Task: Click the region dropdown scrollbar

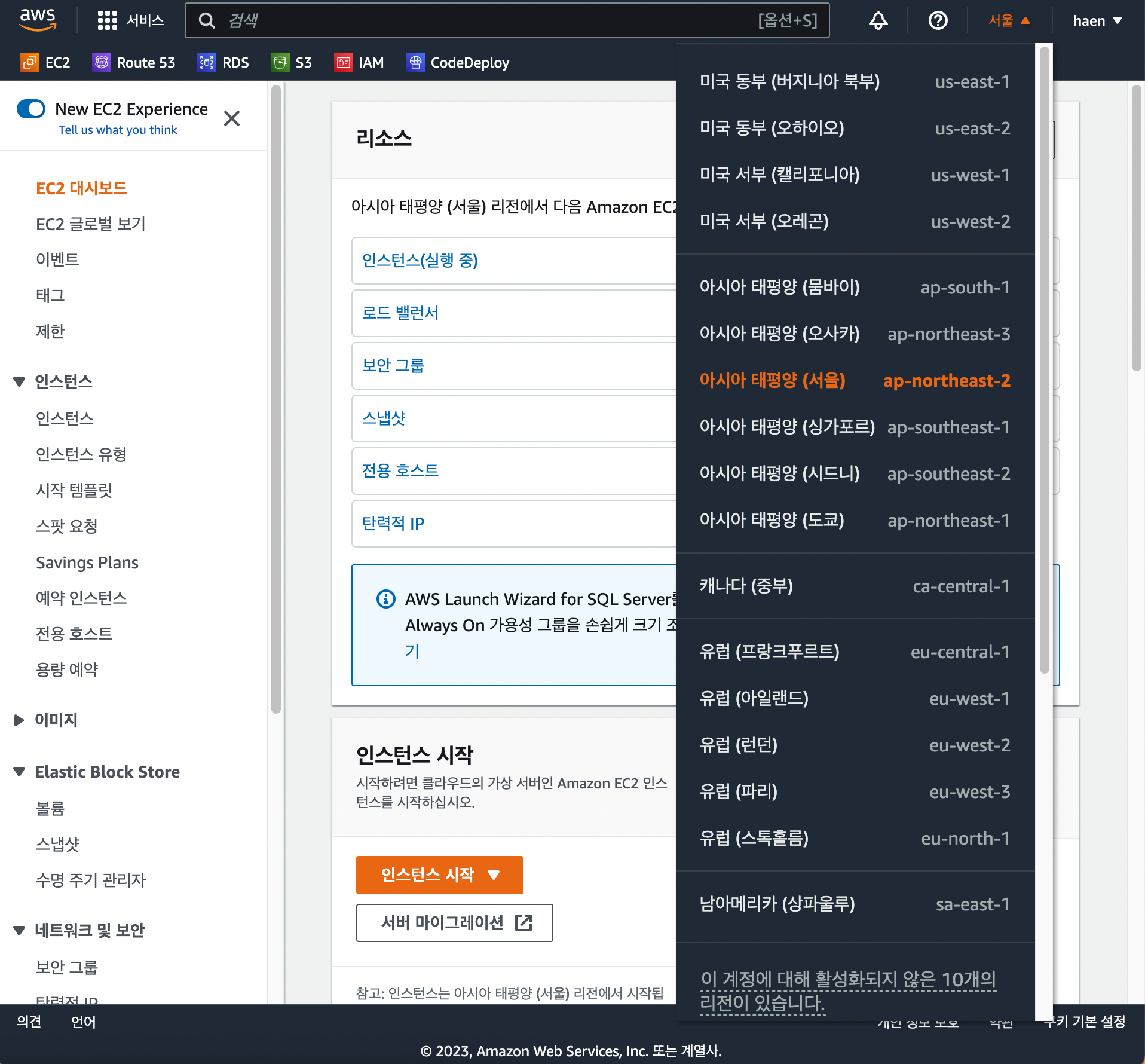Action: click(x=1045, y=360)
